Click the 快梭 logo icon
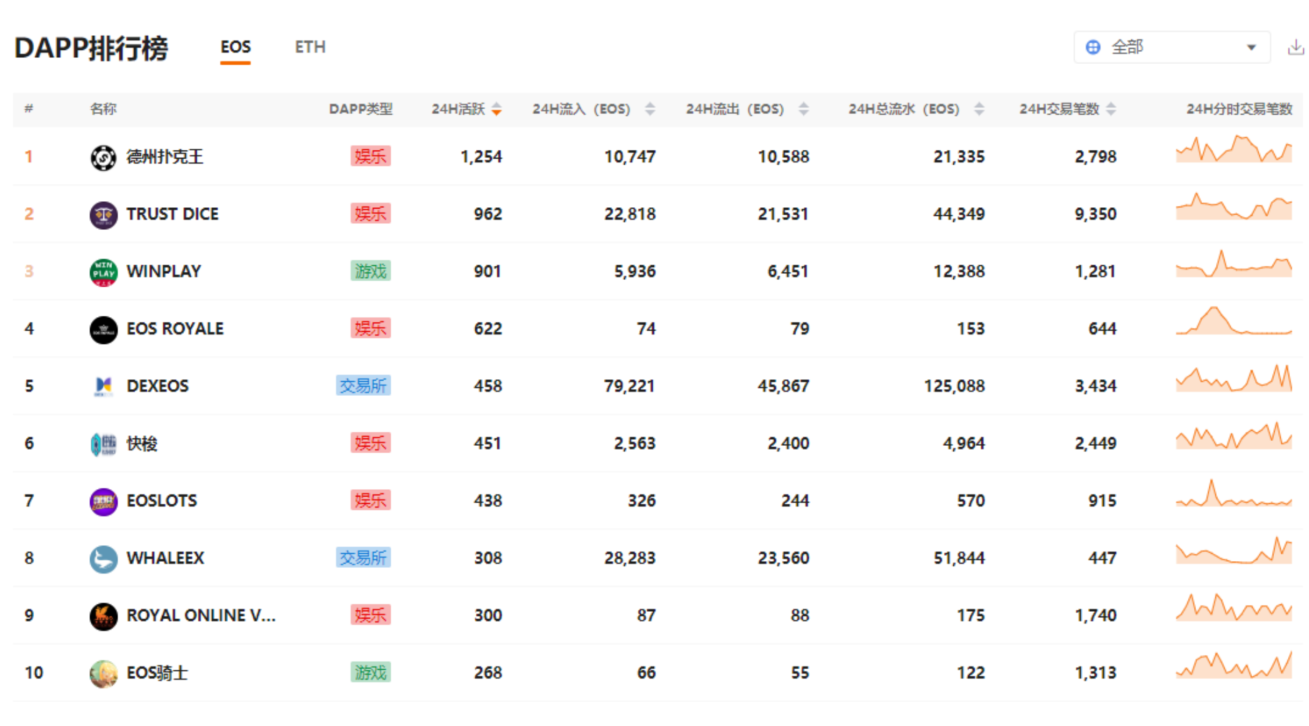Screen dimensions: 1309x726 (103, 444)
